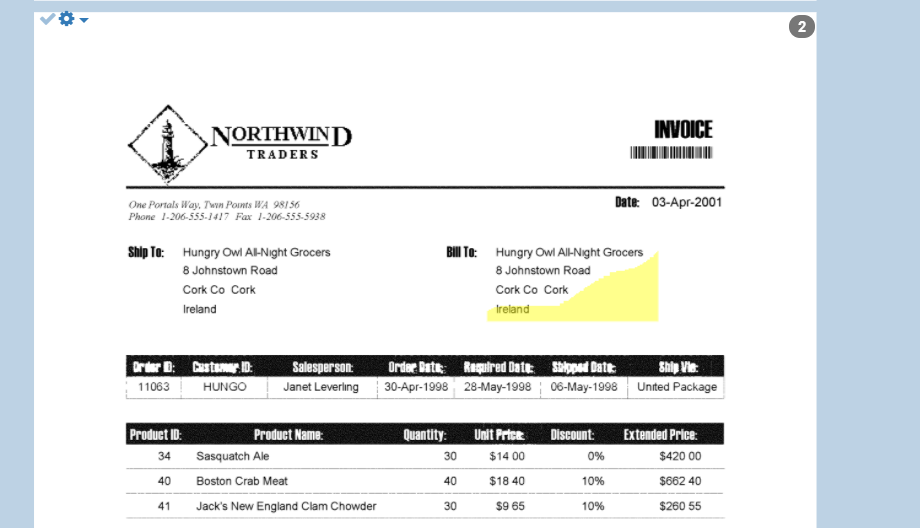The width and height of the screenshot is (920, 528).
Task: Click the Boston Crab Meat product name
Action: point(242,481)
